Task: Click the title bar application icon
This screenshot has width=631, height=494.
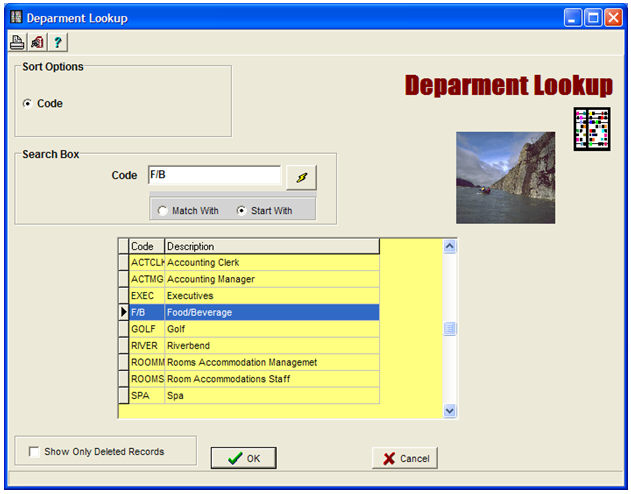Action: point(14,18)
